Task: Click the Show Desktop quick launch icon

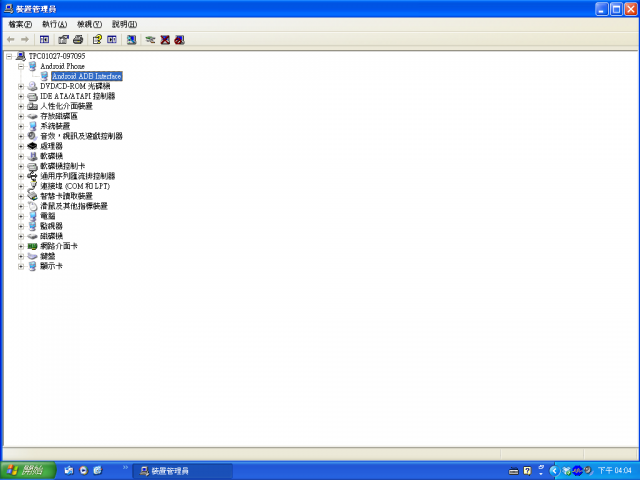Action: click(69, 471)
